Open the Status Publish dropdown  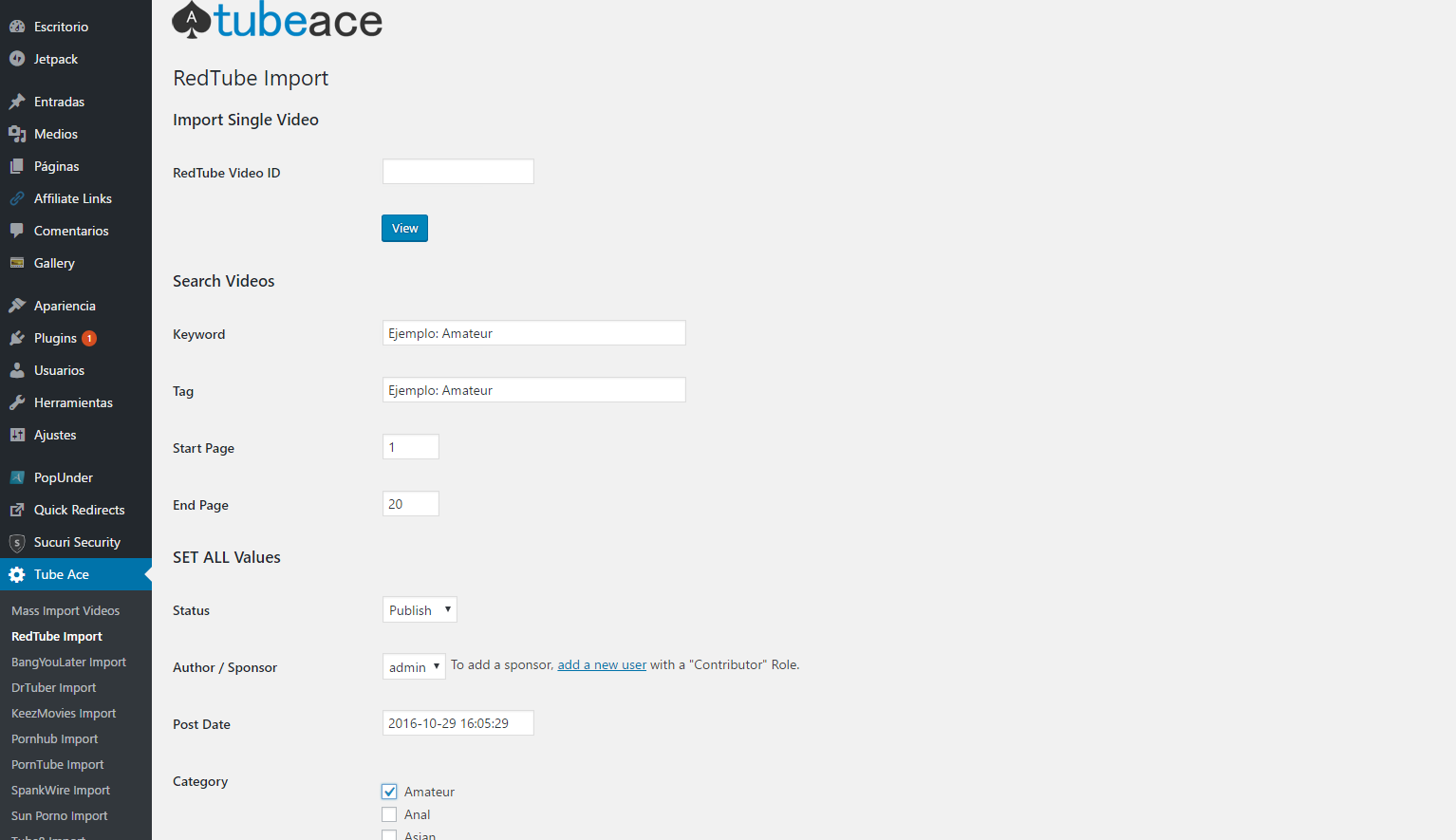pyautogui.click(x=420, y=609)
